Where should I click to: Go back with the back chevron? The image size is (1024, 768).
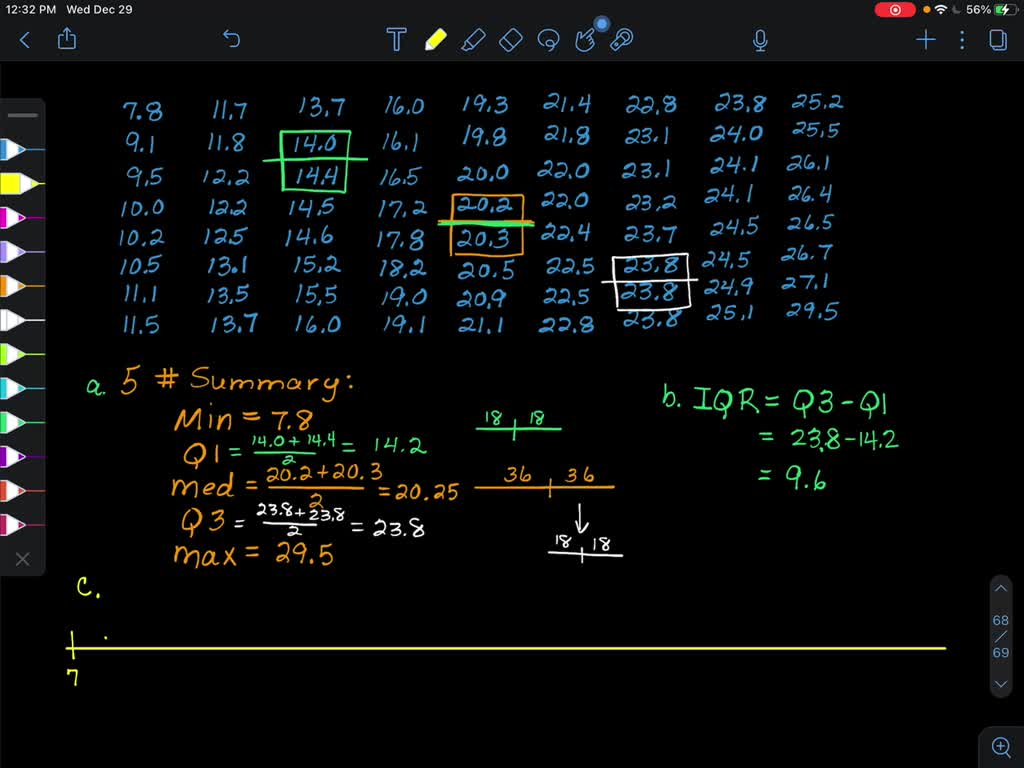pos(24,39)
